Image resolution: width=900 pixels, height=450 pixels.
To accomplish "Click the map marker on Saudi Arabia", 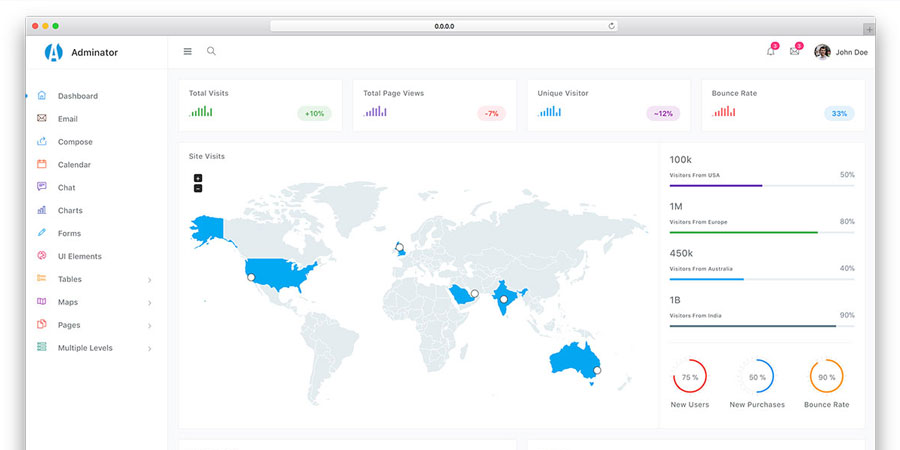I will (x=475, y=293).
